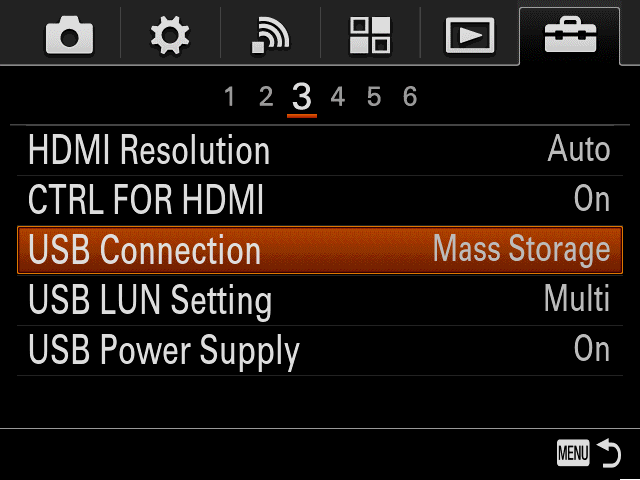Click the MENU back icon
This screenshot has width=640, height=480.
[x=573, y=453]
